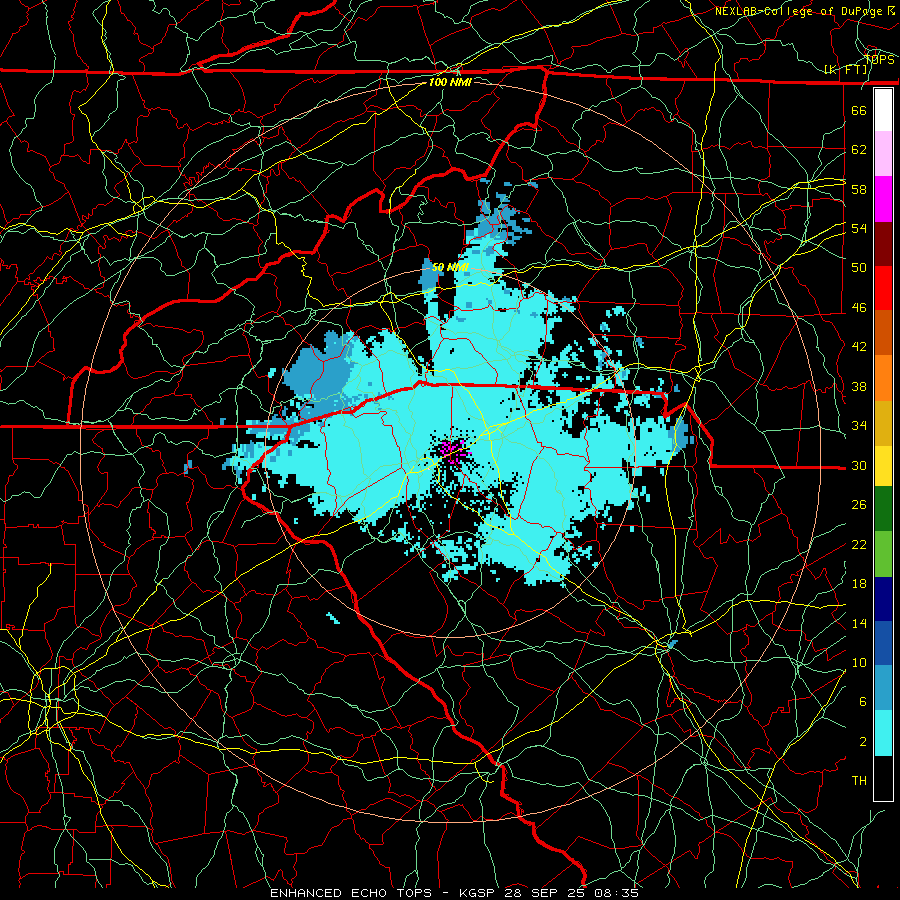Click the 08:35 timestamp in the caption
Image resolution: width=900 pixels, height=900 pixels.
tap(617, 893)
